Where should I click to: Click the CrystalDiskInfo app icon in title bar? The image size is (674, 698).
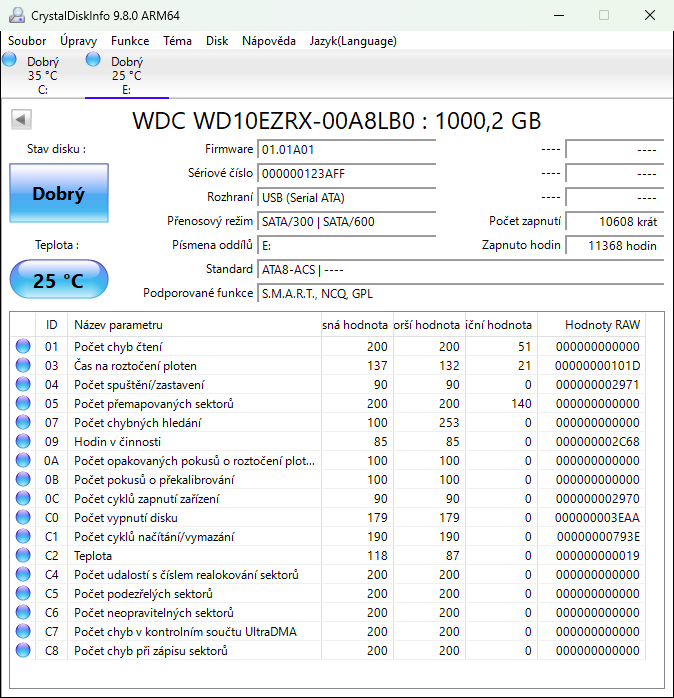[16, 15]
